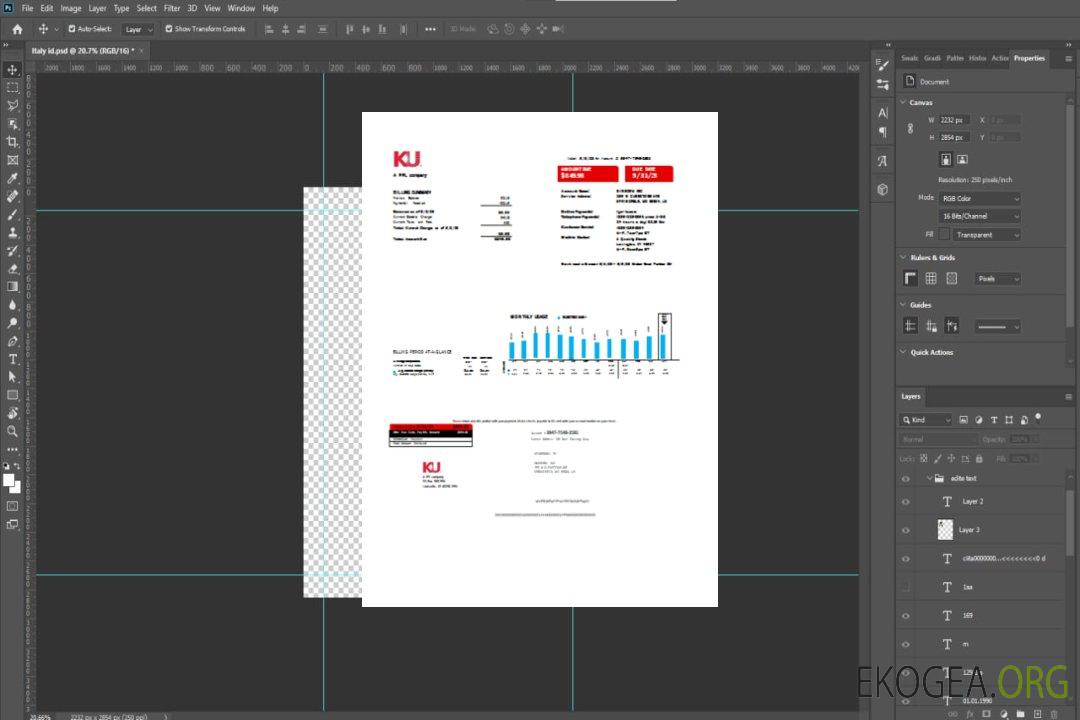
Task: Click the canvas Fill color swatch
Action: [943, 234]
